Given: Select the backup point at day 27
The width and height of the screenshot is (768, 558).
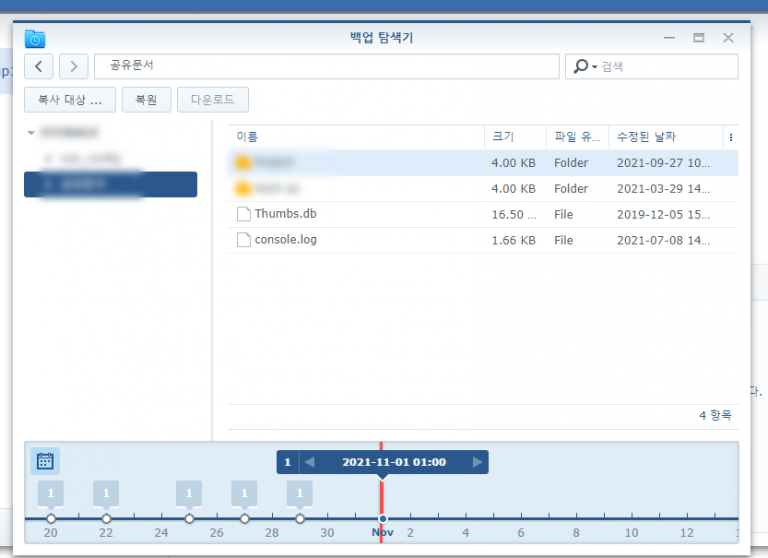Looking at the screenshot, I should coord(244,518).
